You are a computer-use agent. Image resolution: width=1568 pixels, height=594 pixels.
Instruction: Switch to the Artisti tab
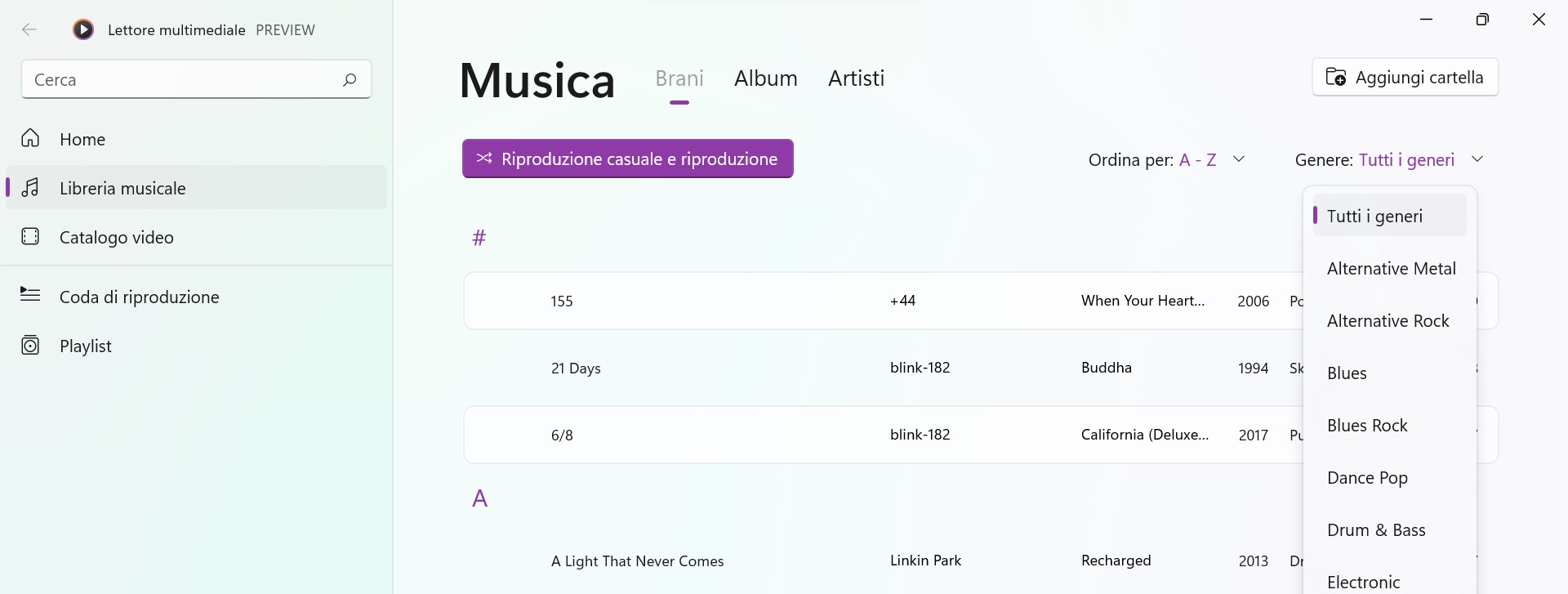click(856, 78)
